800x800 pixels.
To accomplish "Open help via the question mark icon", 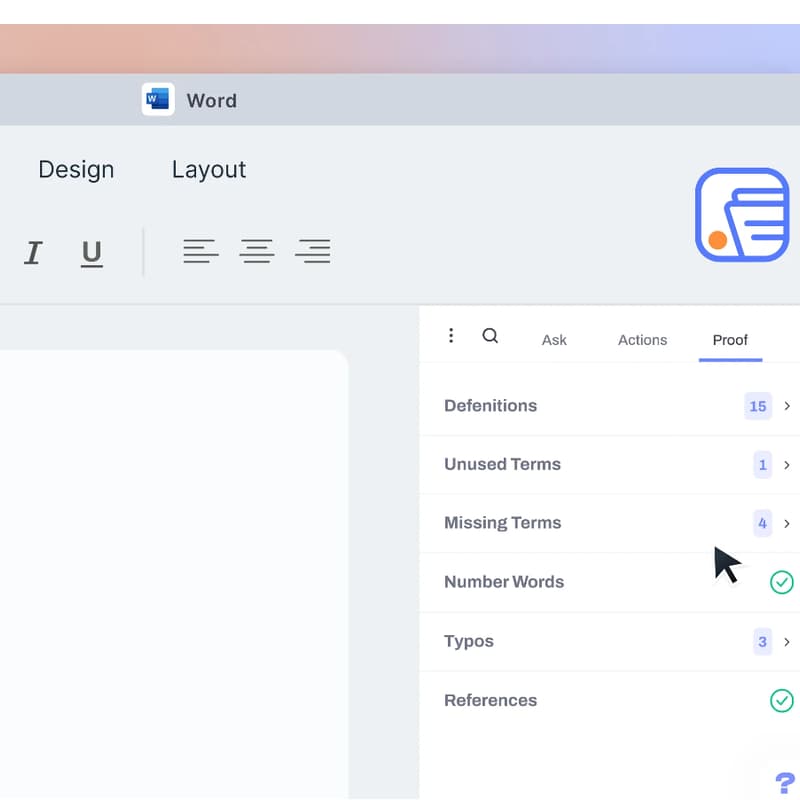I will tap(785, 782).
